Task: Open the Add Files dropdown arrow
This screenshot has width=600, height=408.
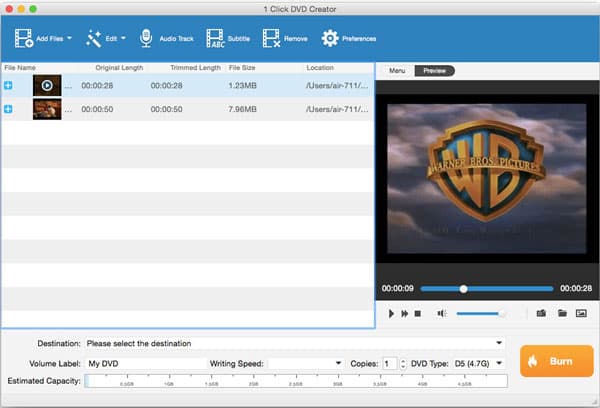Action: pyautogui.click(x=69, y=38)
